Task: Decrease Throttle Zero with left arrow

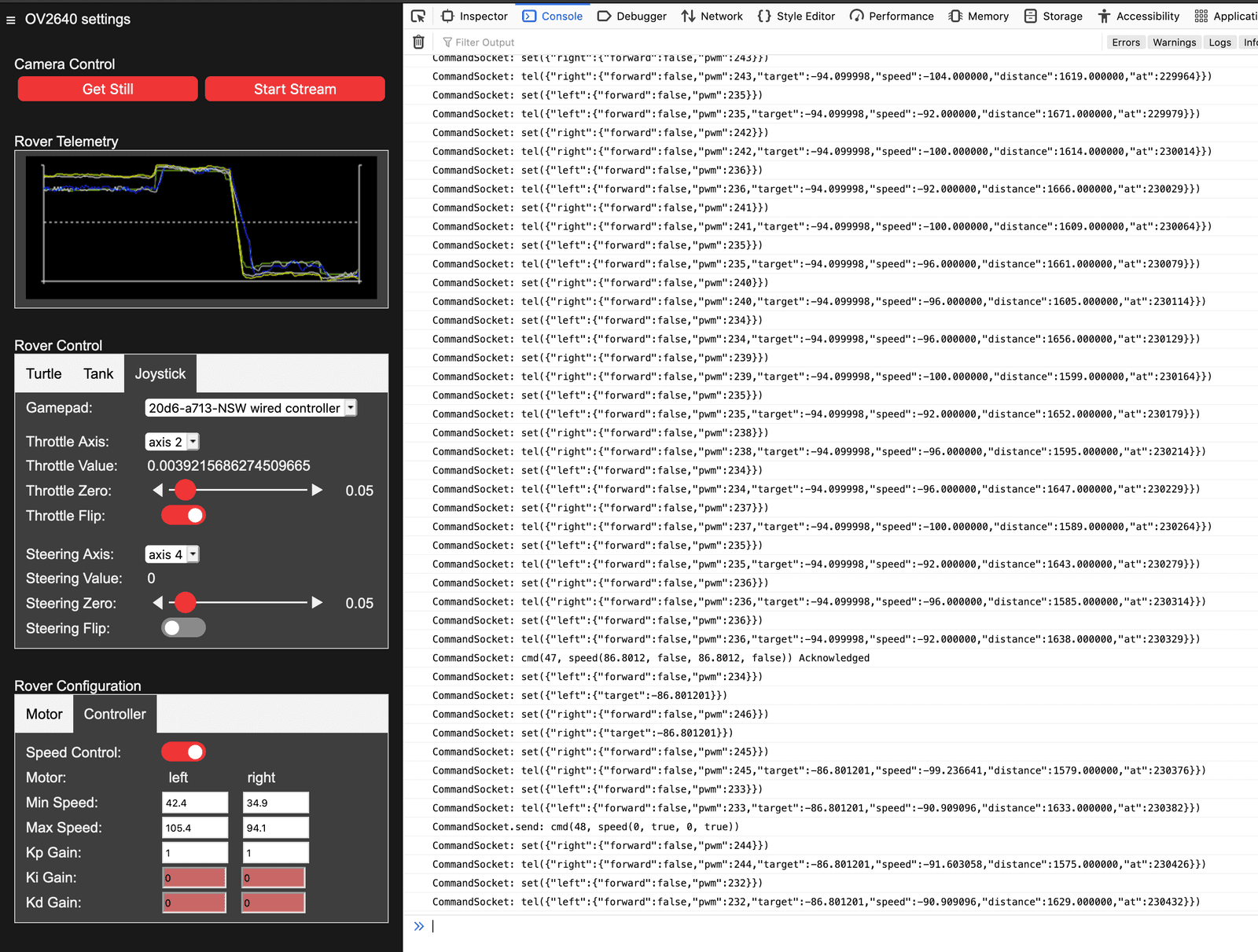Action: point(158,491)
